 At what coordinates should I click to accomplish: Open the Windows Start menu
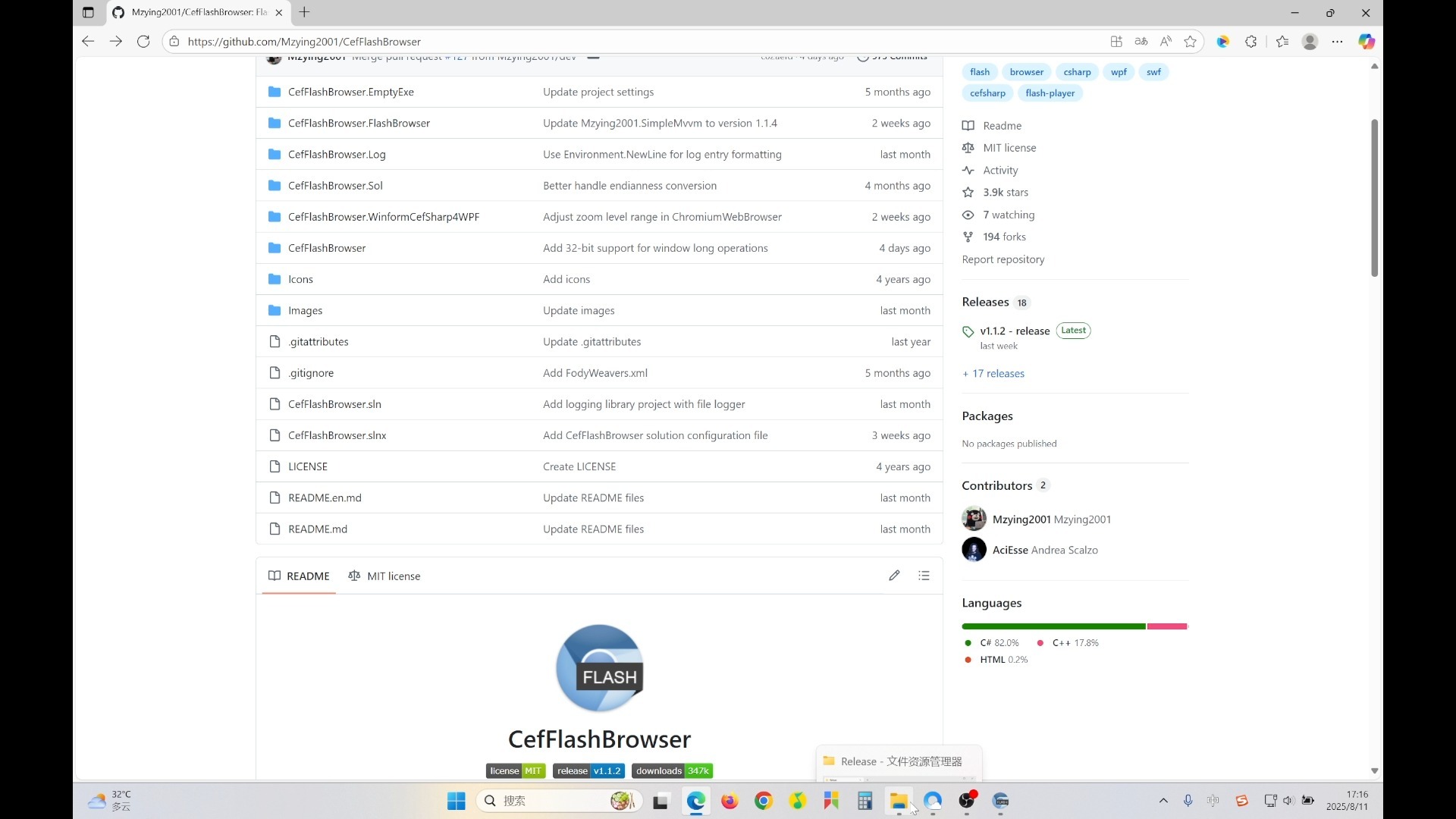(x=456, y=801)
